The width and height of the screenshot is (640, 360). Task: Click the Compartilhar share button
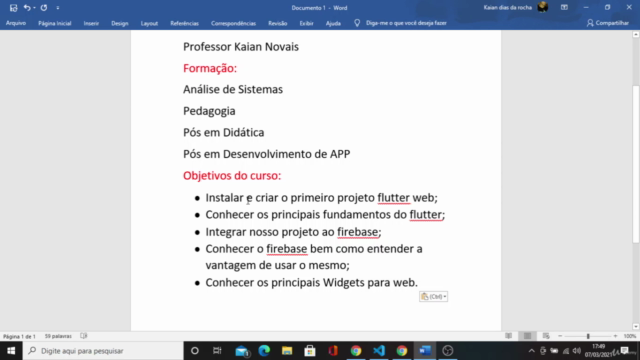point(608,23)
